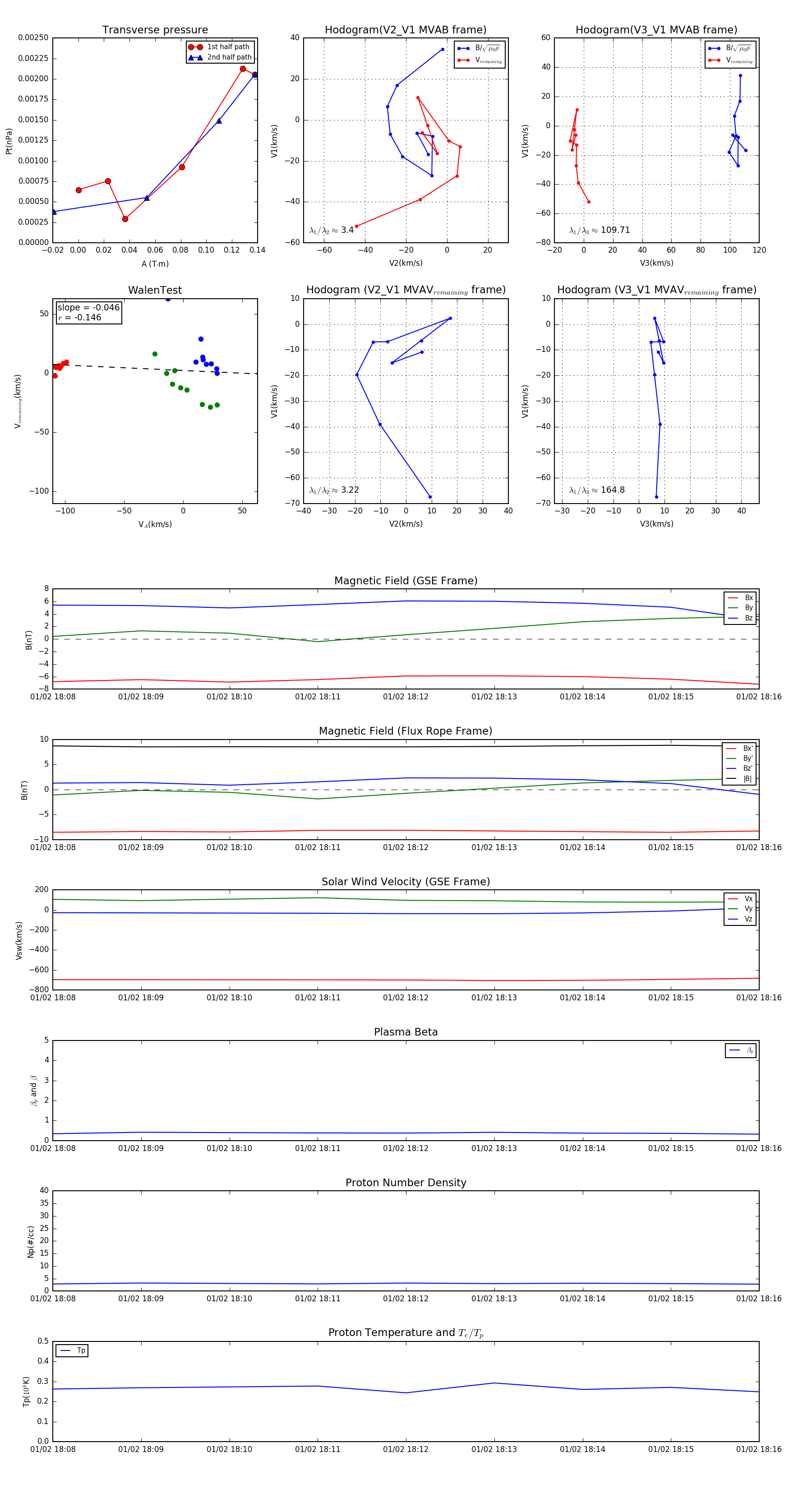Select the 'Vx' legend entry
This screenshot has height=1489, width=812.
pyautogui.click(x=740, y=898)
